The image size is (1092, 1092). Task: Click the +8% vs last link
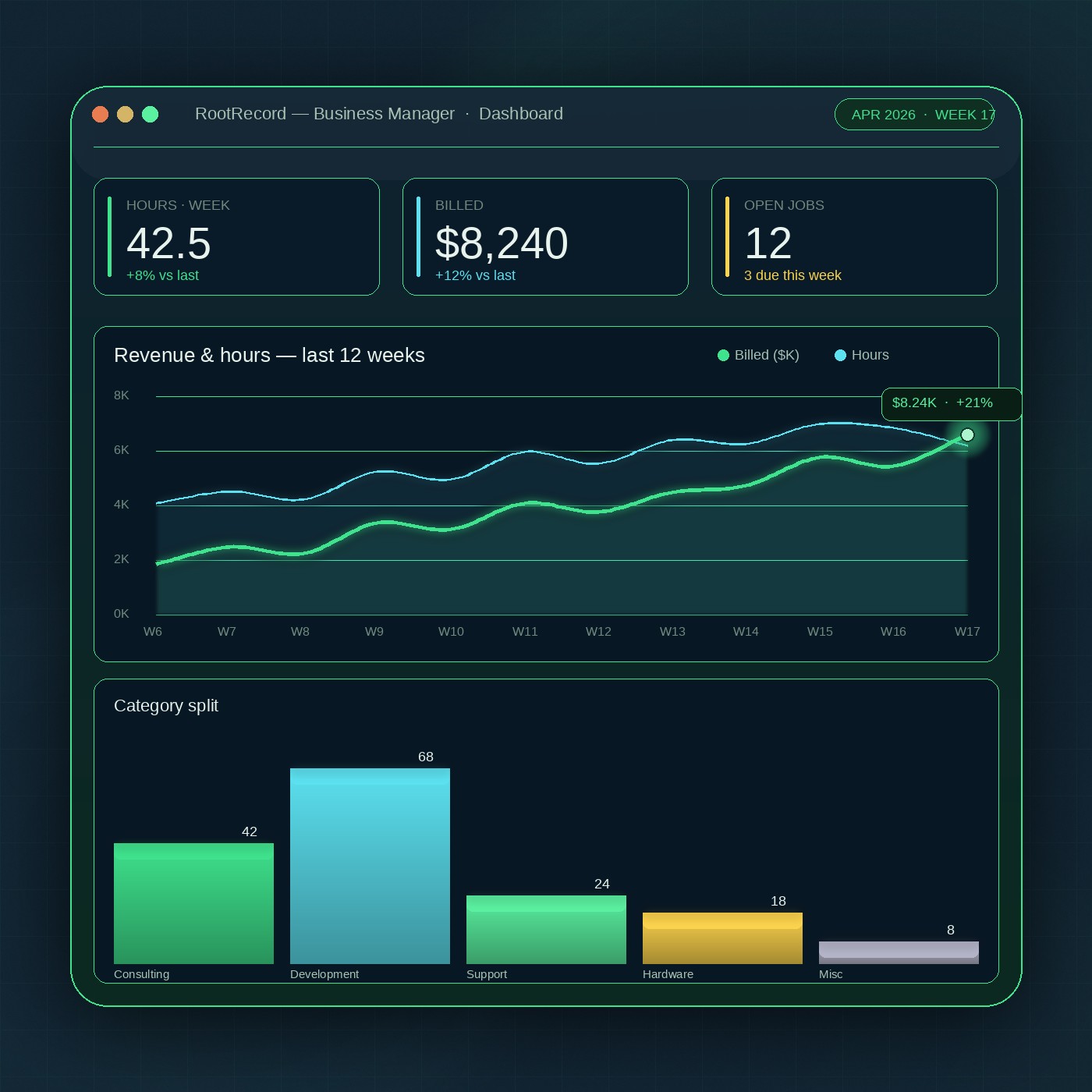point(162,275)
